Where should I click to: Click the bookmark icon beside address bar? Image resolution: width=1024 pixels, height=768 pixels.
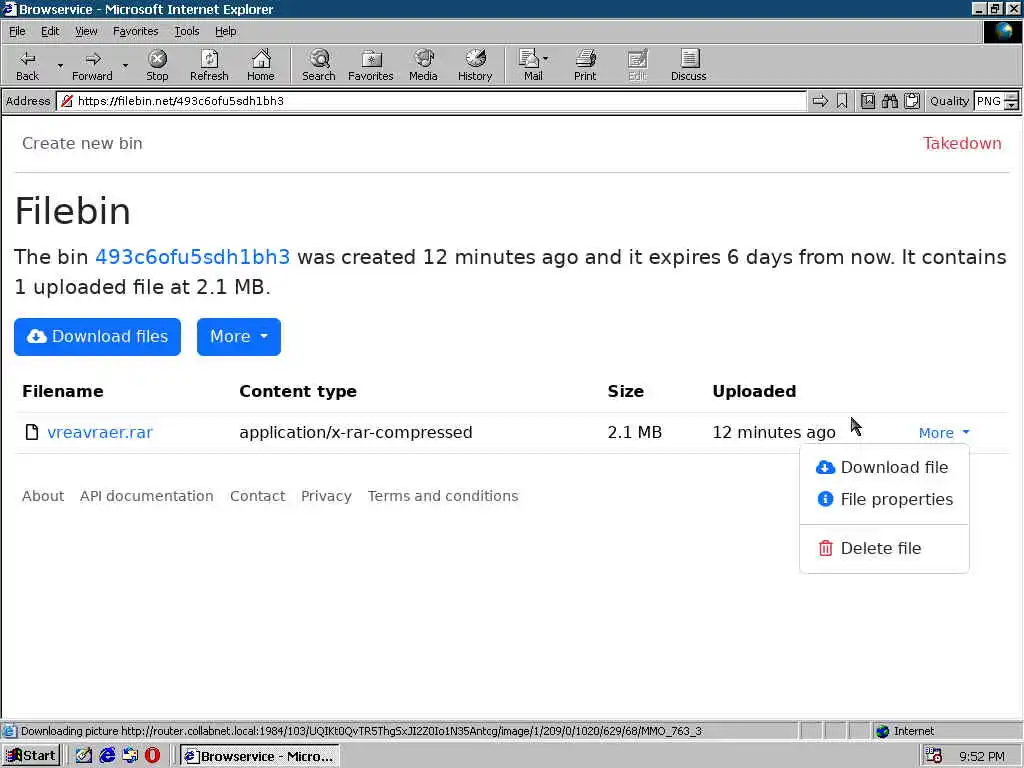pyautogui.click(x=842, y=101)
